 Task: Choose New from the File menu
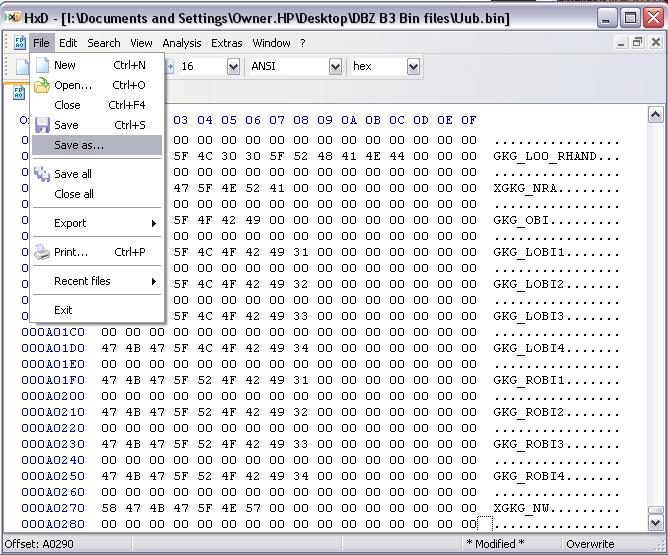97,65
